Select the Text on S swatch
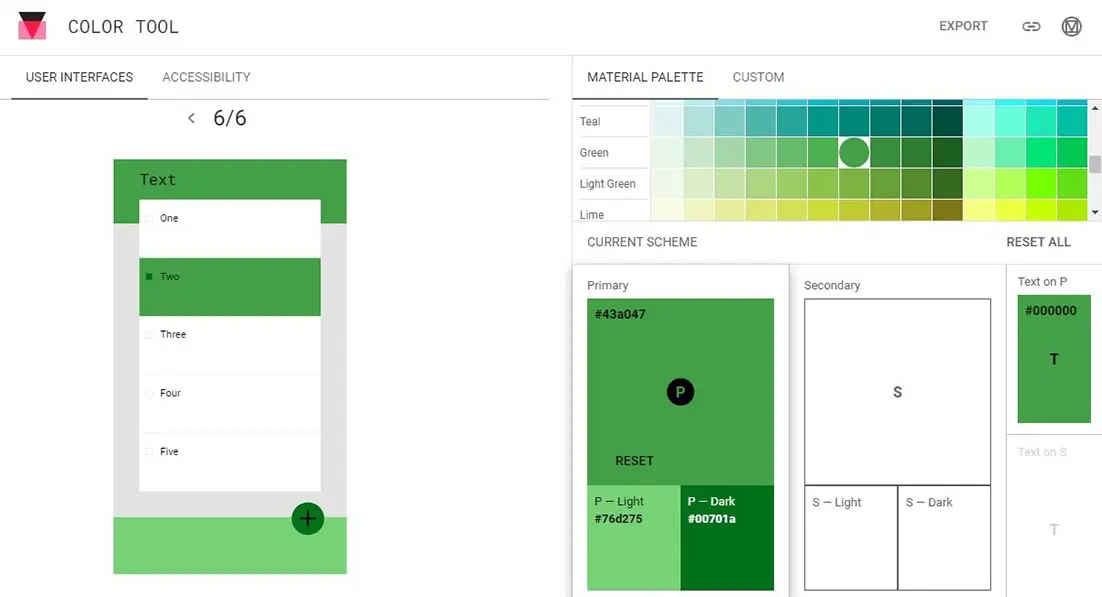 coord(1054,529)
